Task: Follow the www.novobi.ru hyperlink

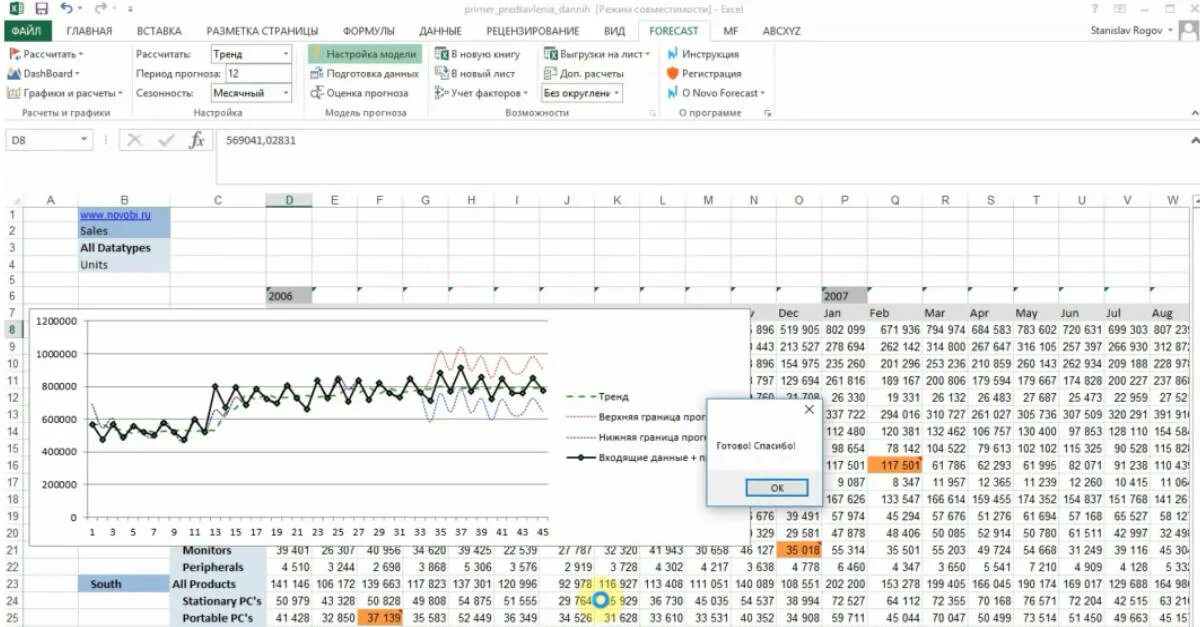Action: pyautogui.click(x=115, y=214)
